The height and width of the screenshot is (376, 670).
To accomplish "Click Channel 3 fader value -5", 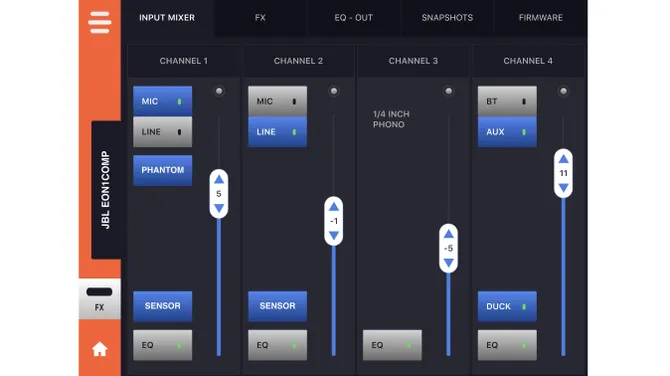I will click(x=448, y=248).
